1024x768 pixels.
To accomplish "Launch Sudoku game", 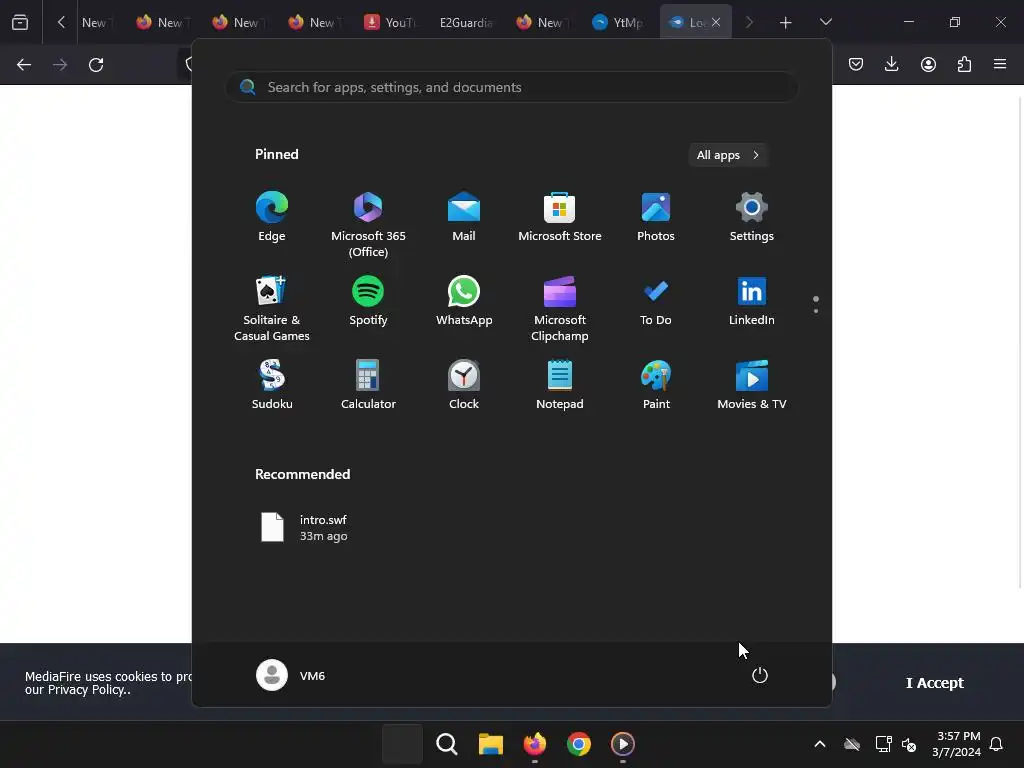I will point(272,385).
